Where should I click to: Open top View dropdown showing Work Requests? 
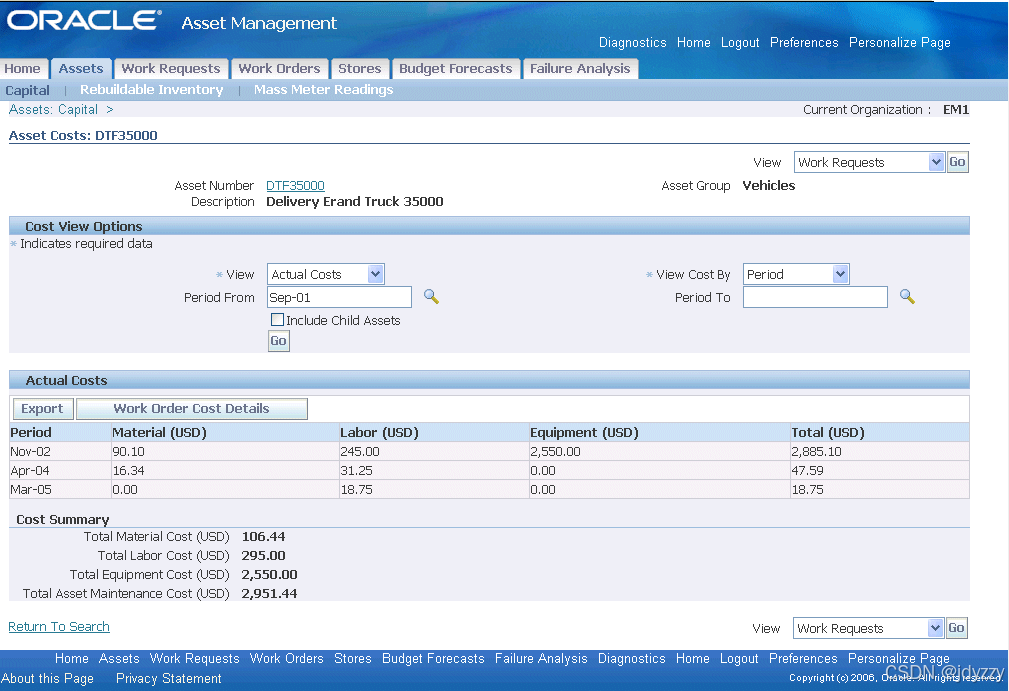click(869, 162)
